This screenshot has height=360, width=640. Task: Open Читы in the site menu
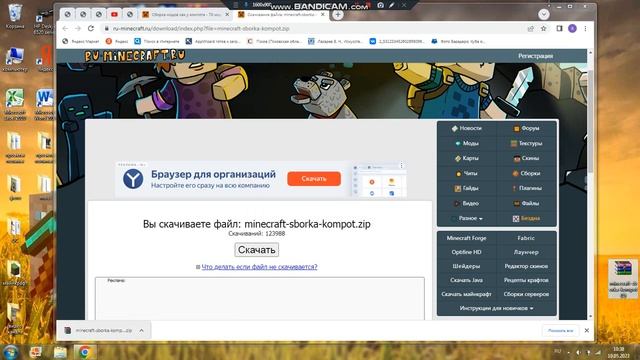467,173
